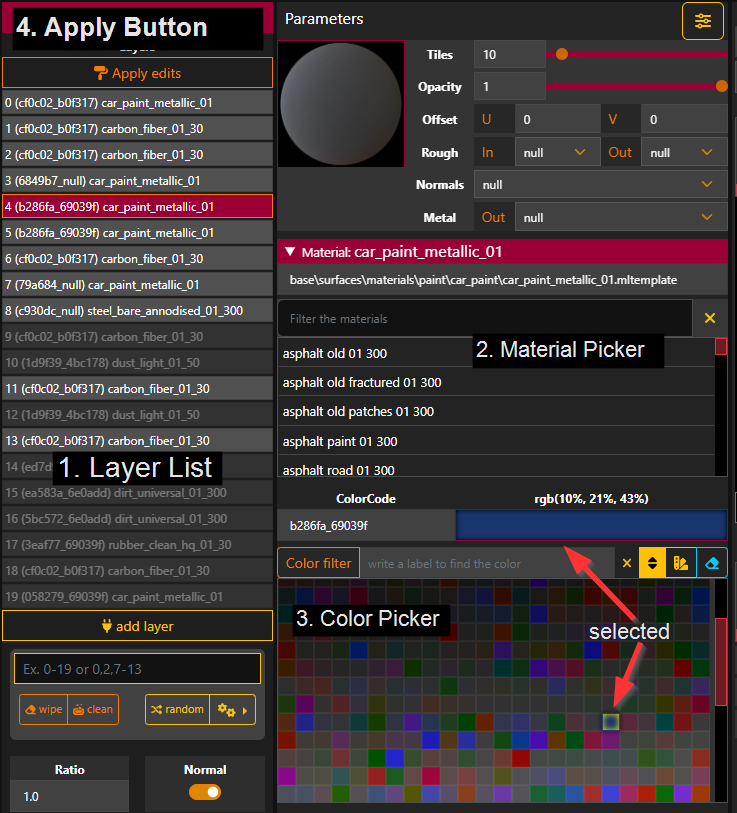Open the parameters settings sliders icon

pyautogui.click(x=703, y=21)
